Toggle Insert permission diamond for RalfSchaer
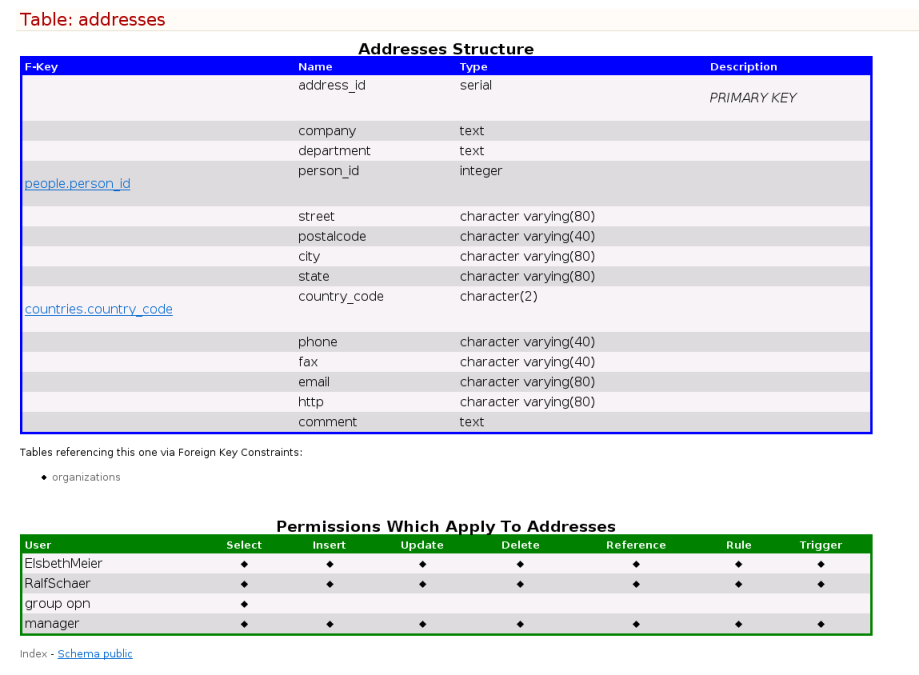The width and height of the screenshot is (919, 675). pos(329,583)
